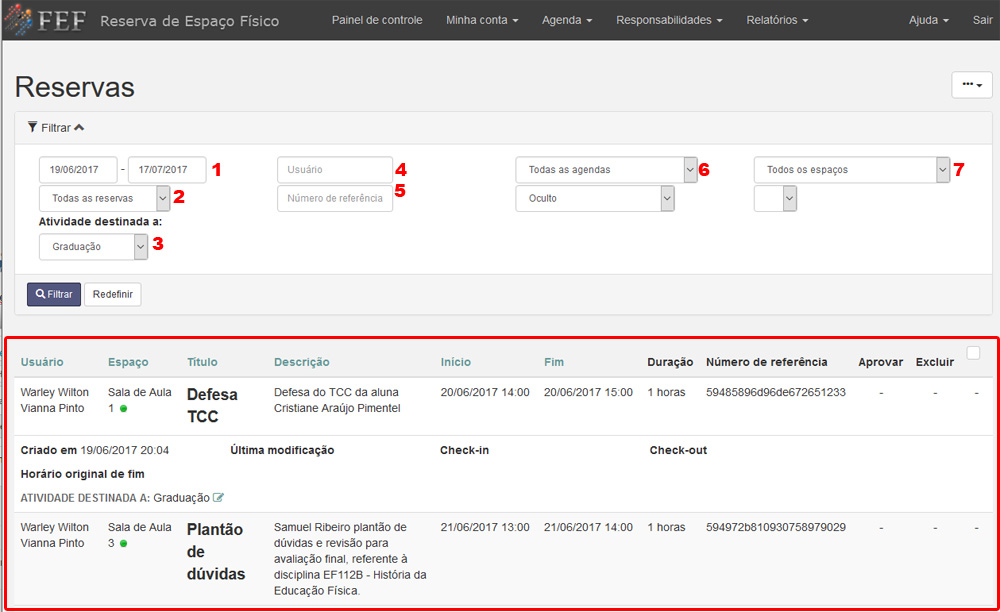
Task: Sort by Descrição column header
Action: [x=302, y=361]
